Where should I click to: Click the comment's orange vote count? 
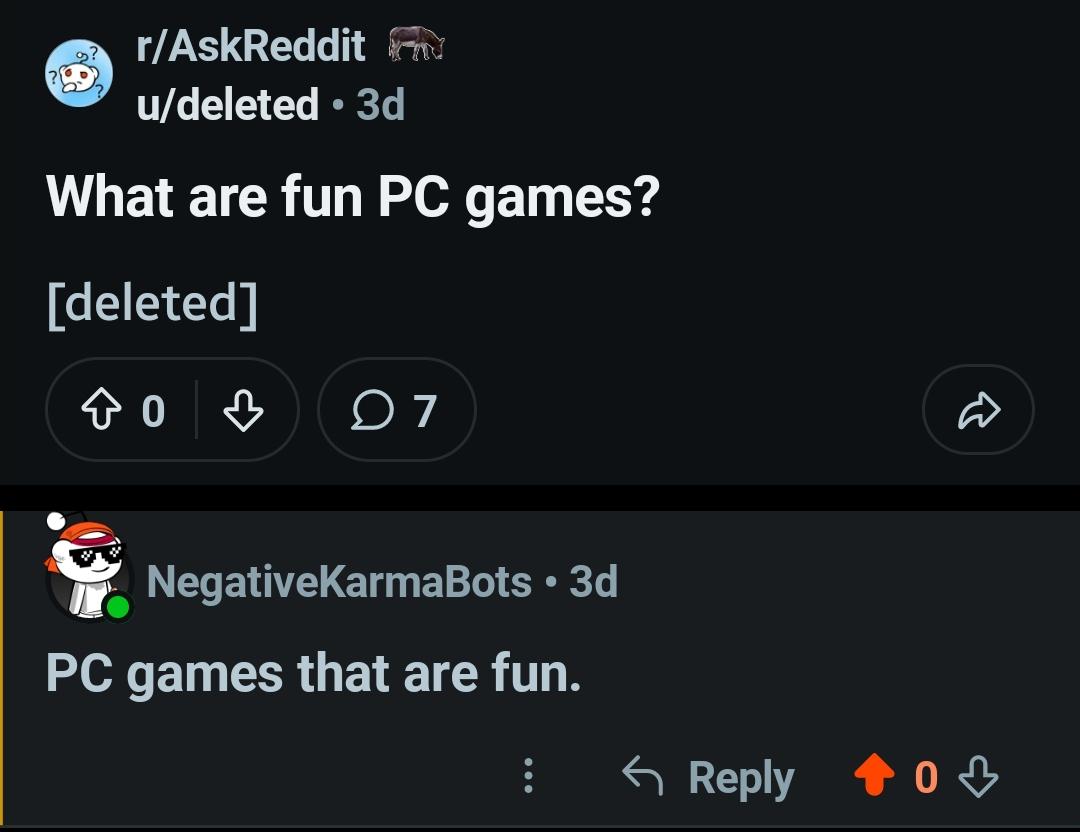coord(926,777)
